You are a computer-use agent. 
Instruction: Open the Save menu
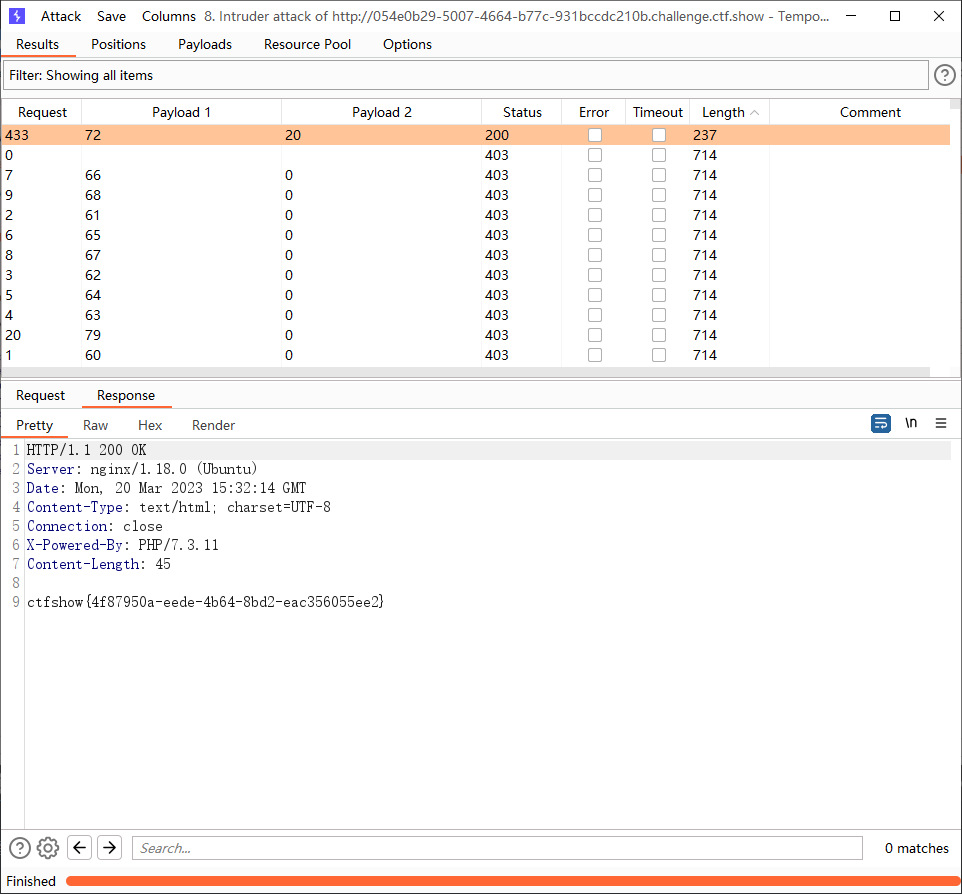click(x=111, y=17)
